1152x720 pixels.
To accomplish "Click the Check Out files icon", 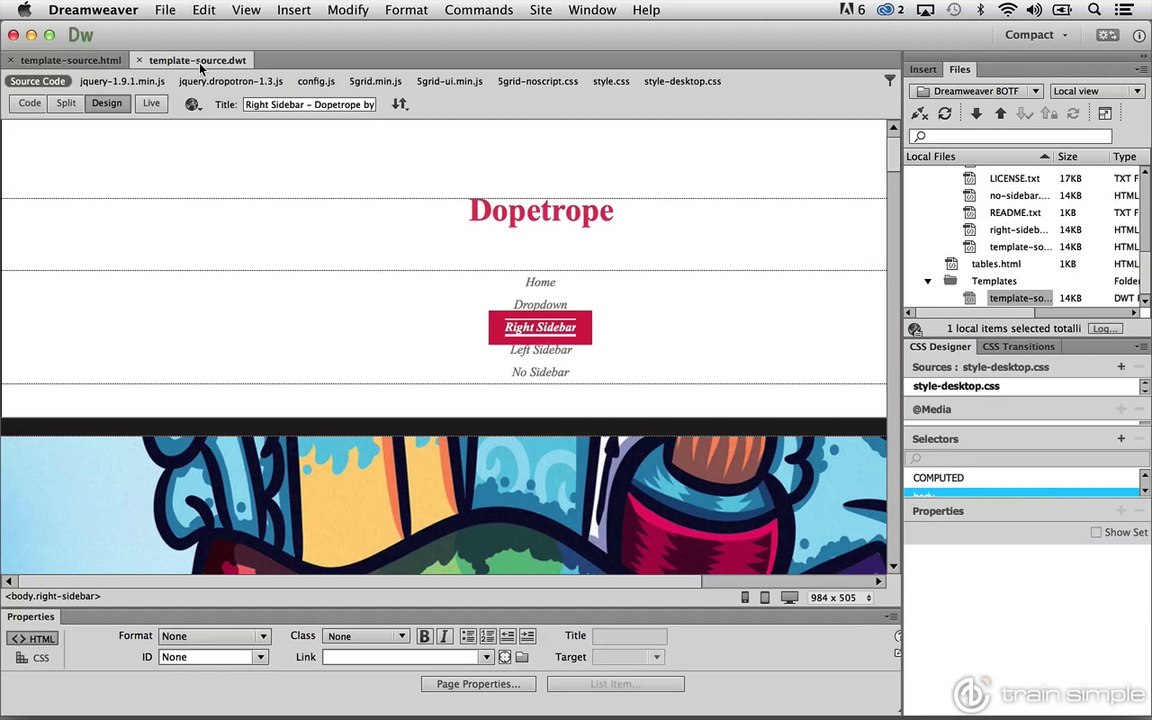I will (x=1024, y=113).
